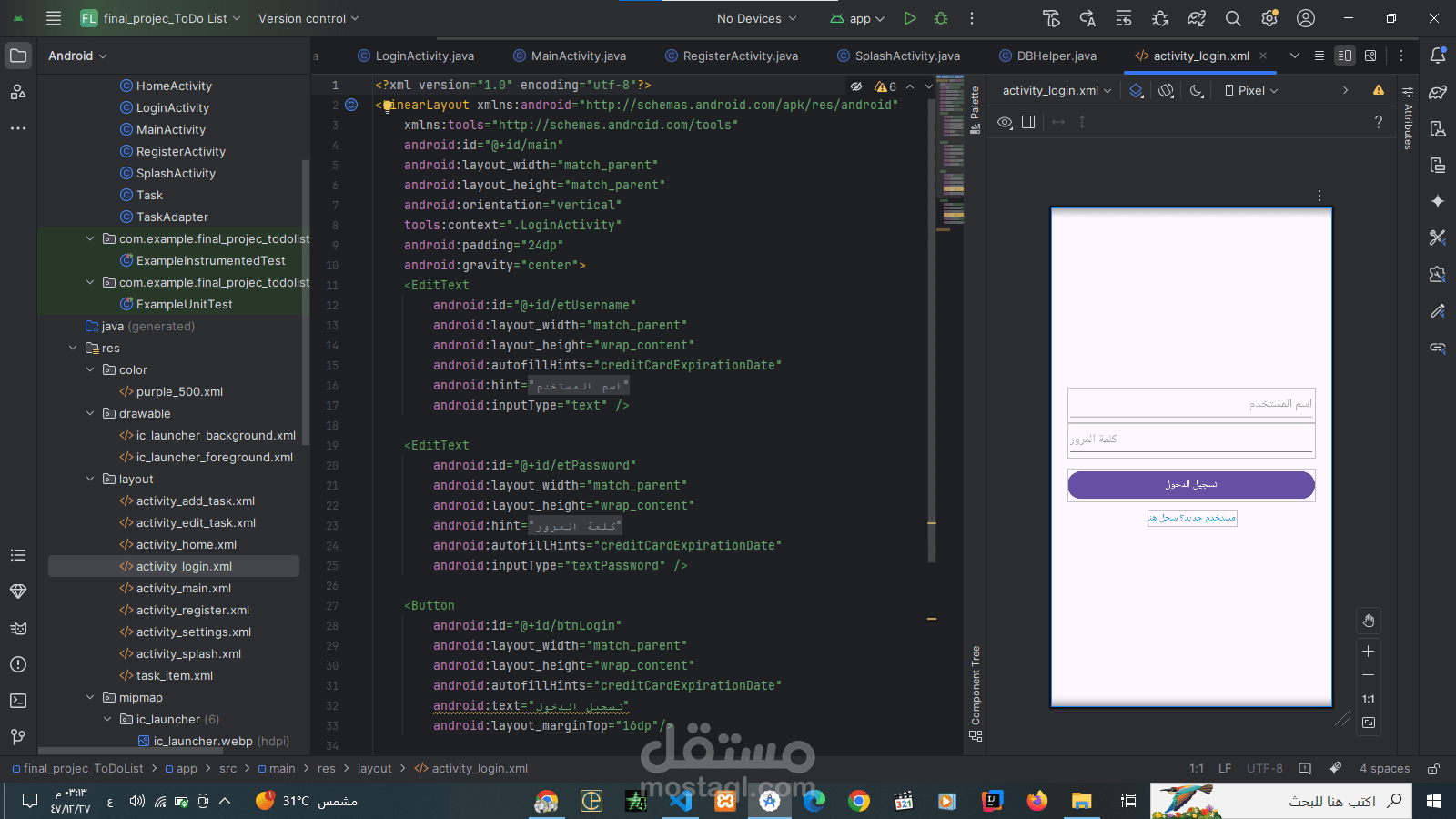Run the app with the green play button
1456x819 pixels.
[910, 18]
